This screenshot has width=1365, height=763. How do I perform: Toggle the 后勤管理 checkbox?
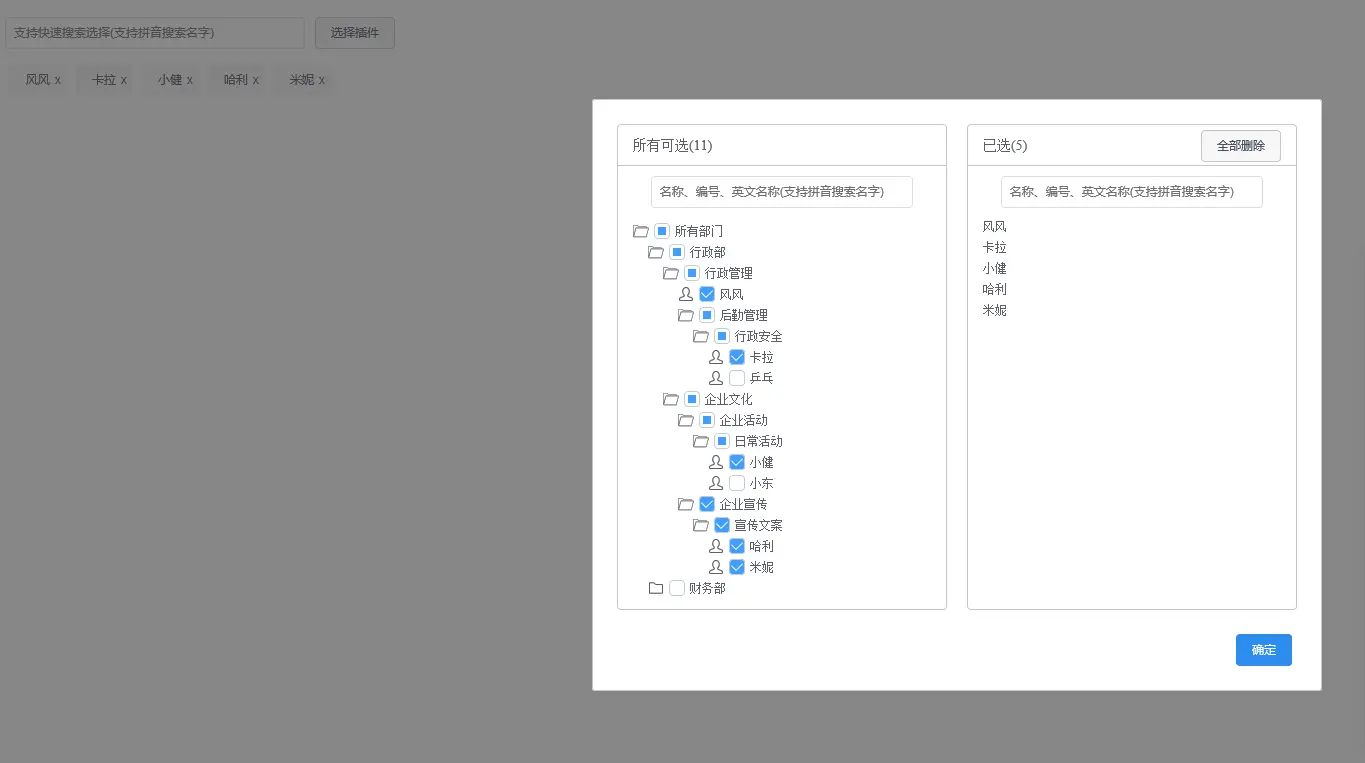707,315
